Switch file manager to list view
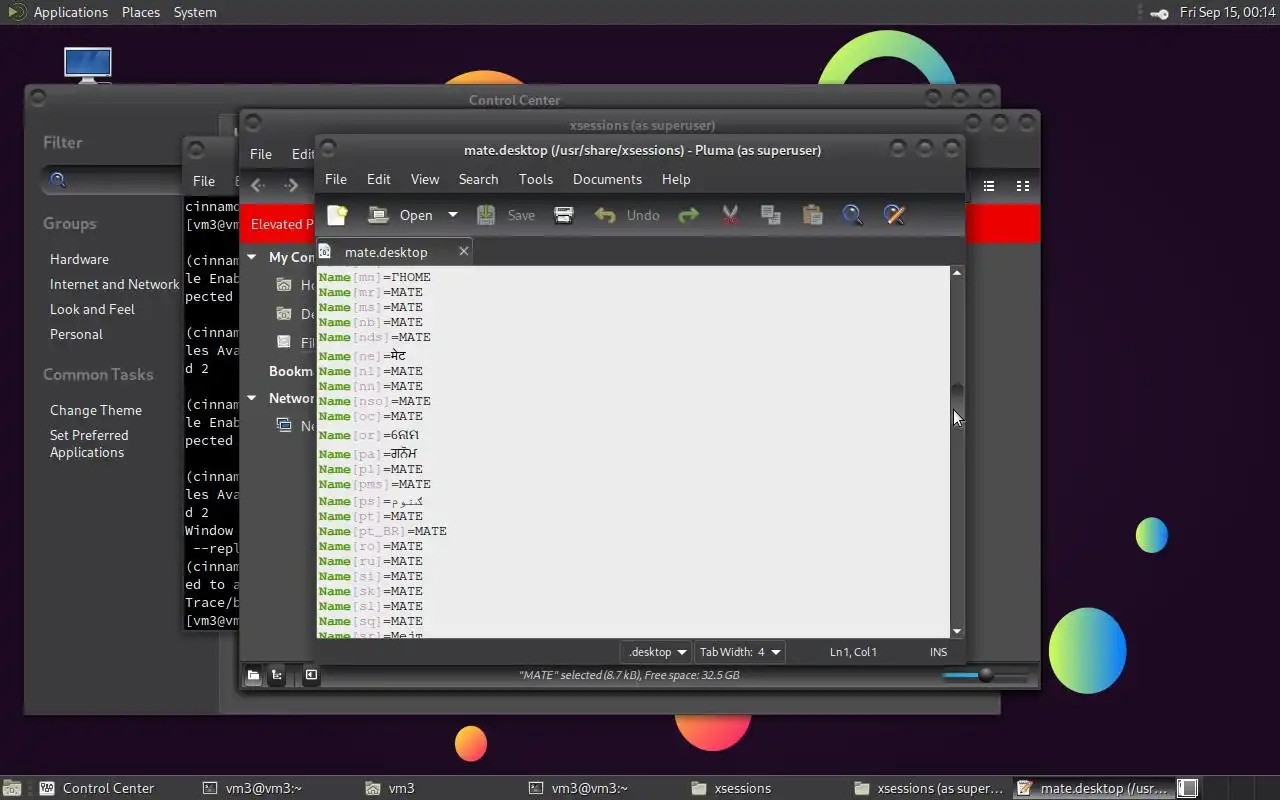 point(989,186)
